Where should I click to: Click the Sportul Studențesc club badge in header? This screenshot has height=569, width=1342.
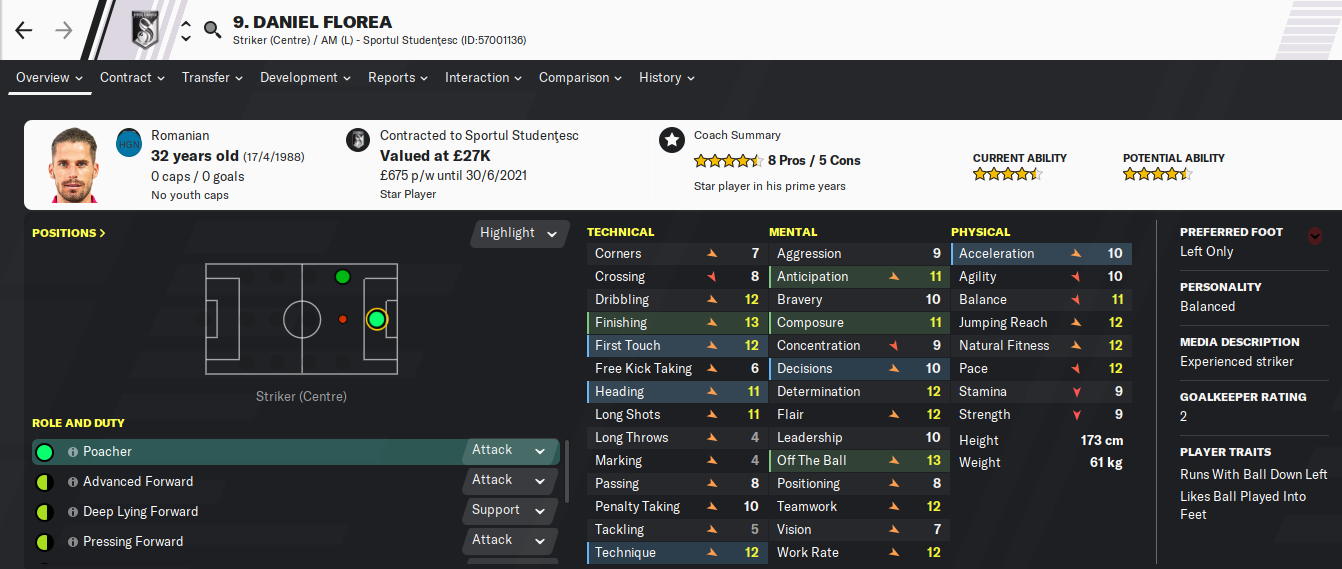147,30
